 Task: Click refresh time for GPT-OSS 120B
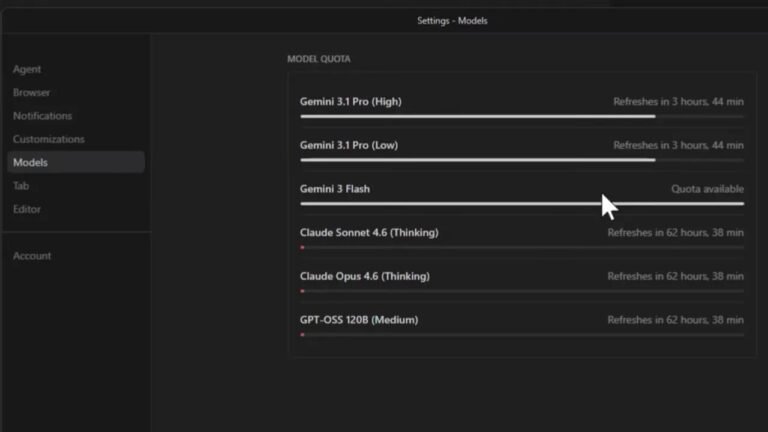(x=675, y=319)
